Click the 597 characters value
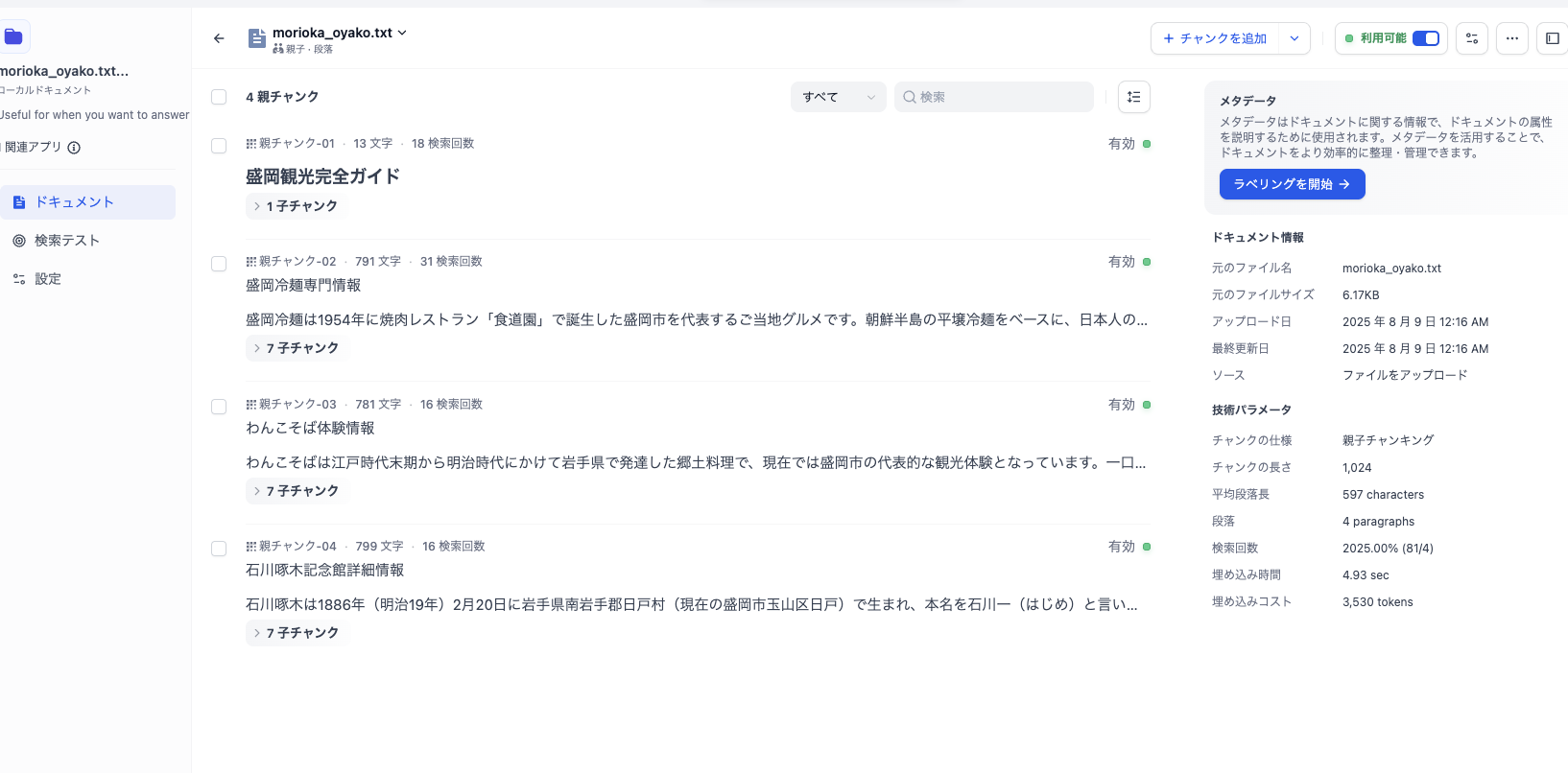 [1384, 495]
